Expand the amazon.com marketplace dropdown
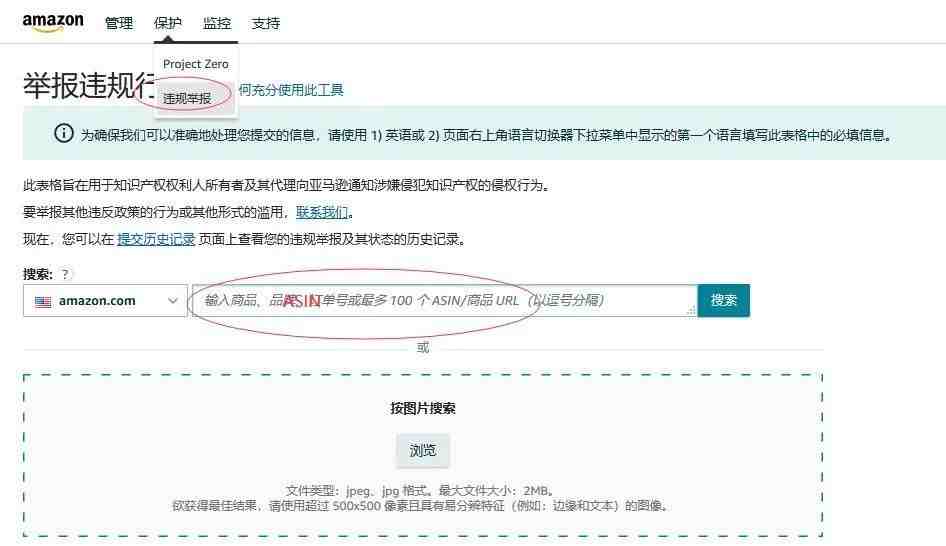 pos(105,300)
